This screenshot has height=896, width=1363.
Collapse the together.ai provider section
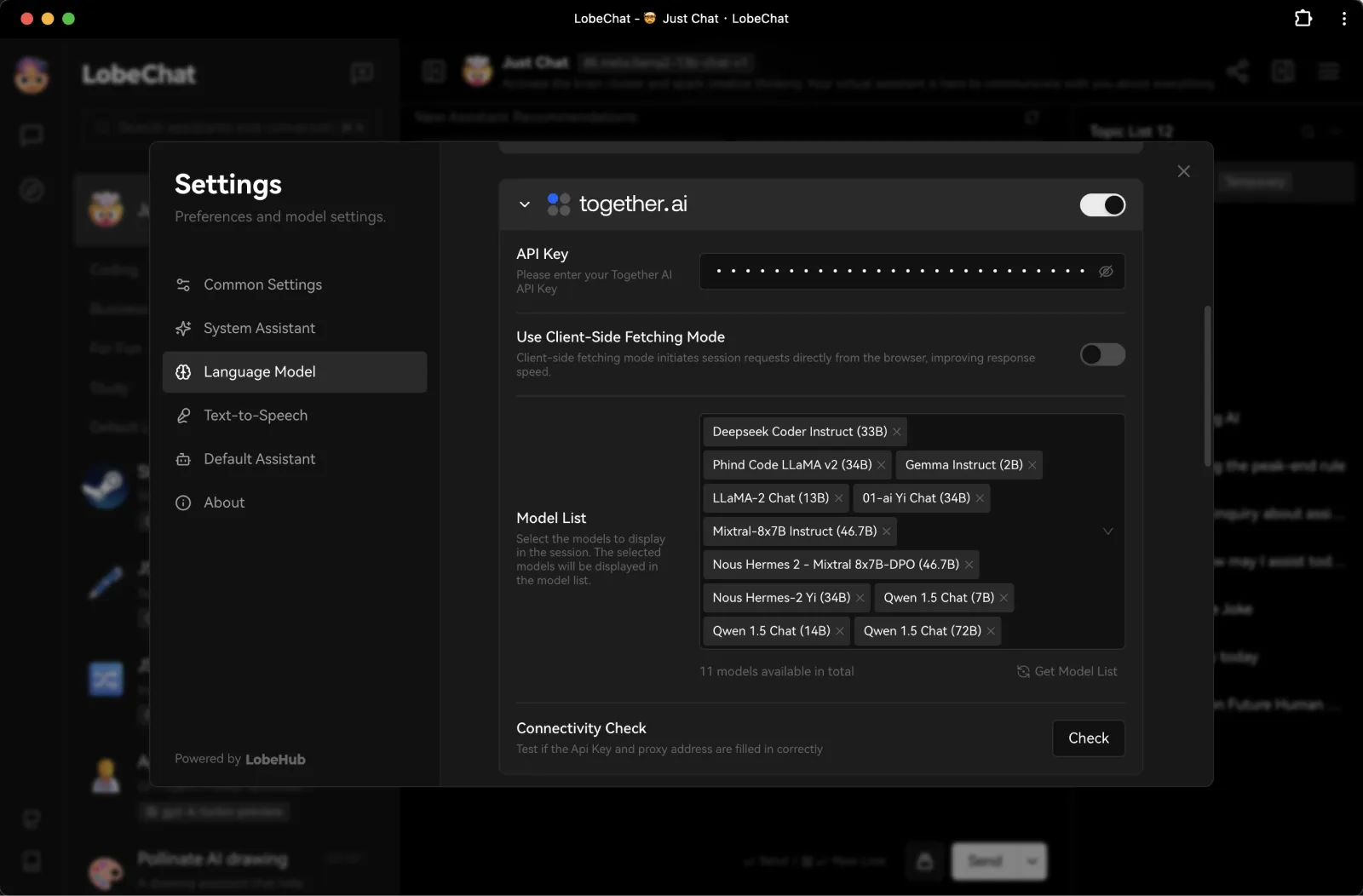[x=525, y=204]
